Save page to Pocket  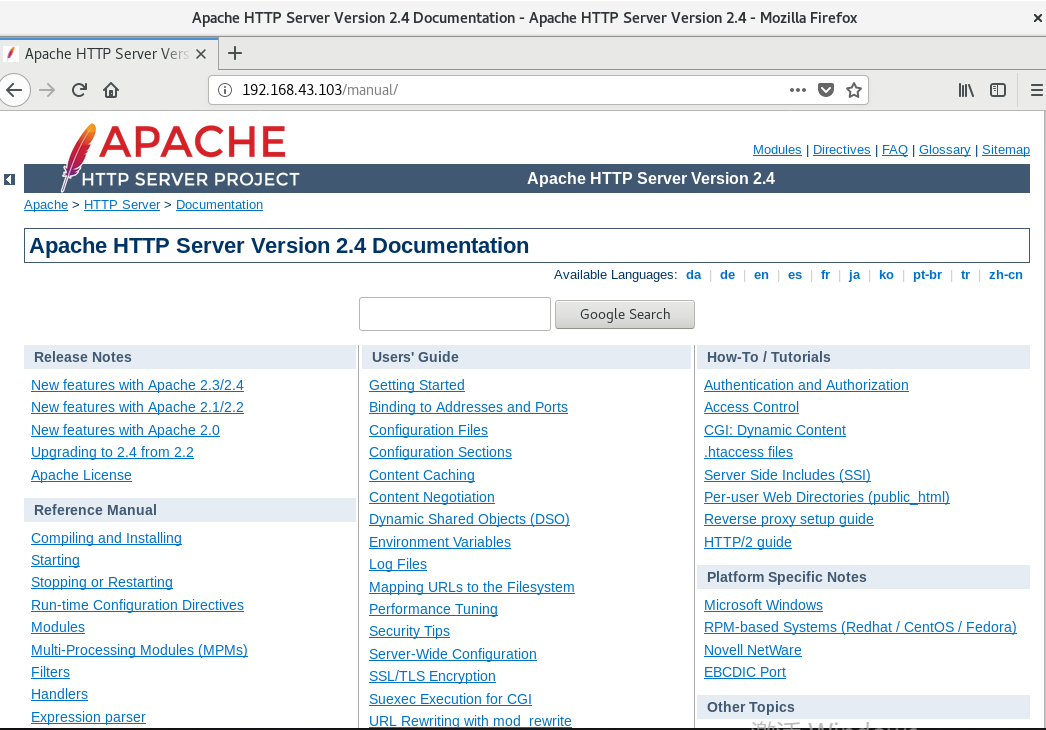point(826,90)
